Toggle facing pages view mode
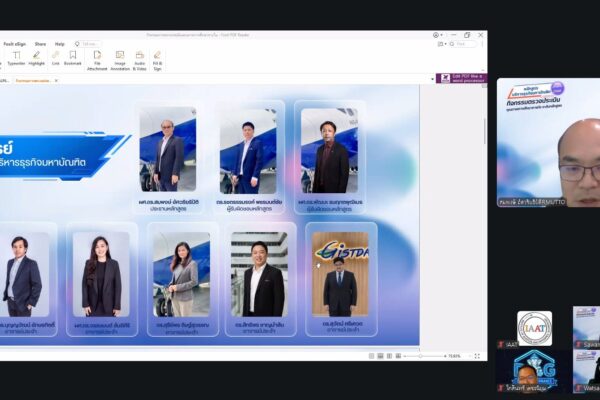The image size is (600, 400). [x=389, y=356]
